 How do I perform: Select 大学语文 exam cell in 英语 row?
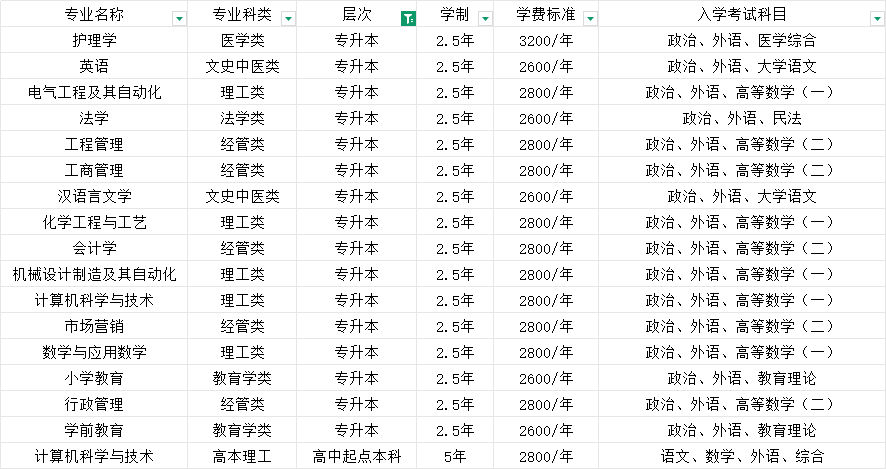(x=742, y=66)
